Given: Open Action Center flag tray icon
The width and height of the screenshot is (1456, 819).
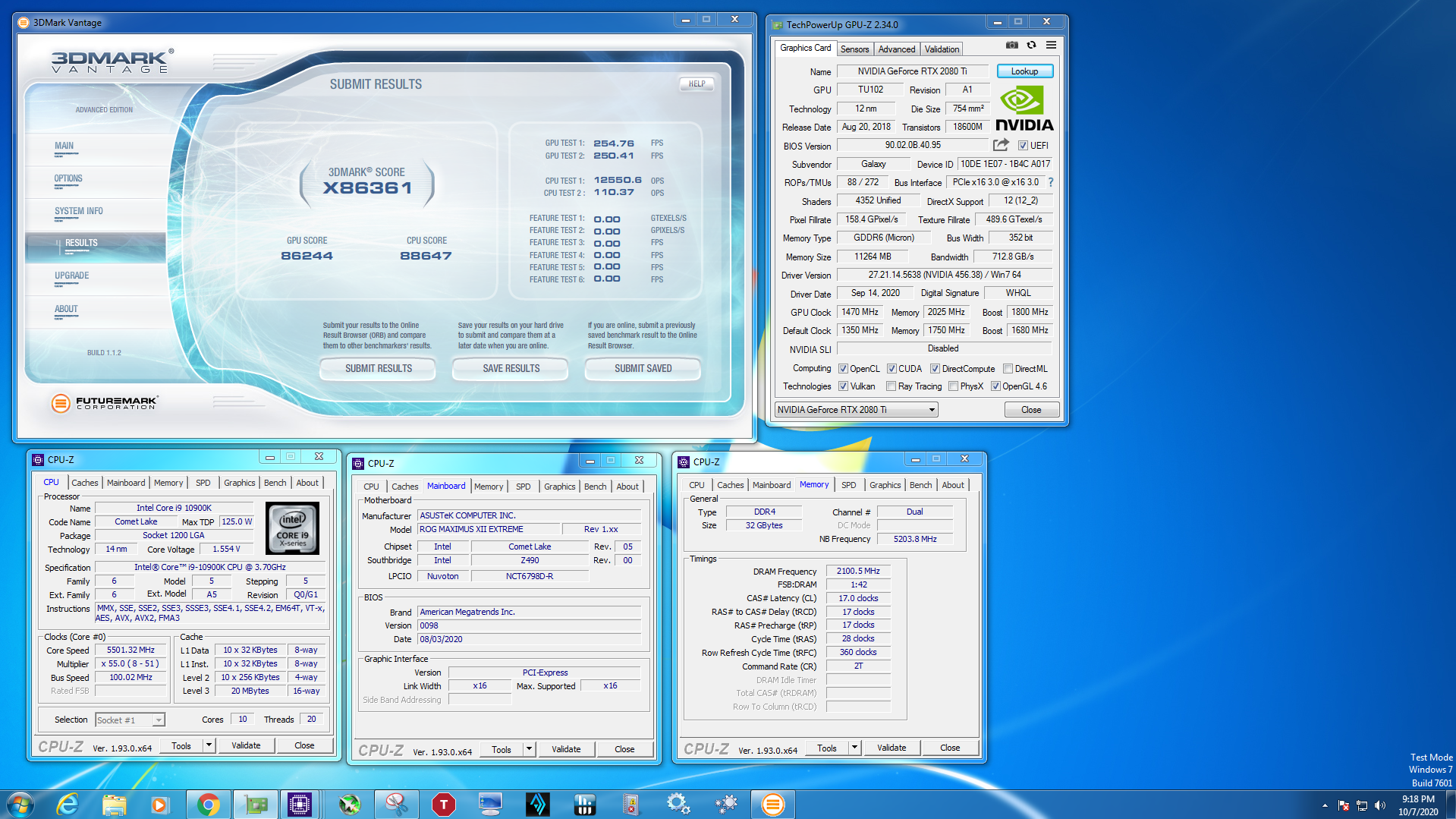Looking at the screenshot, I should (x=1344, y=805).
